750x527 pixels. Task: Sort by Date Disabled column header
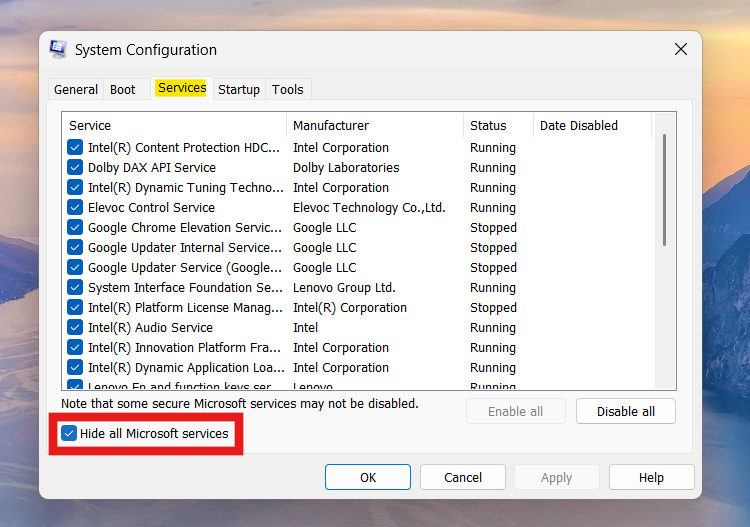592,125
